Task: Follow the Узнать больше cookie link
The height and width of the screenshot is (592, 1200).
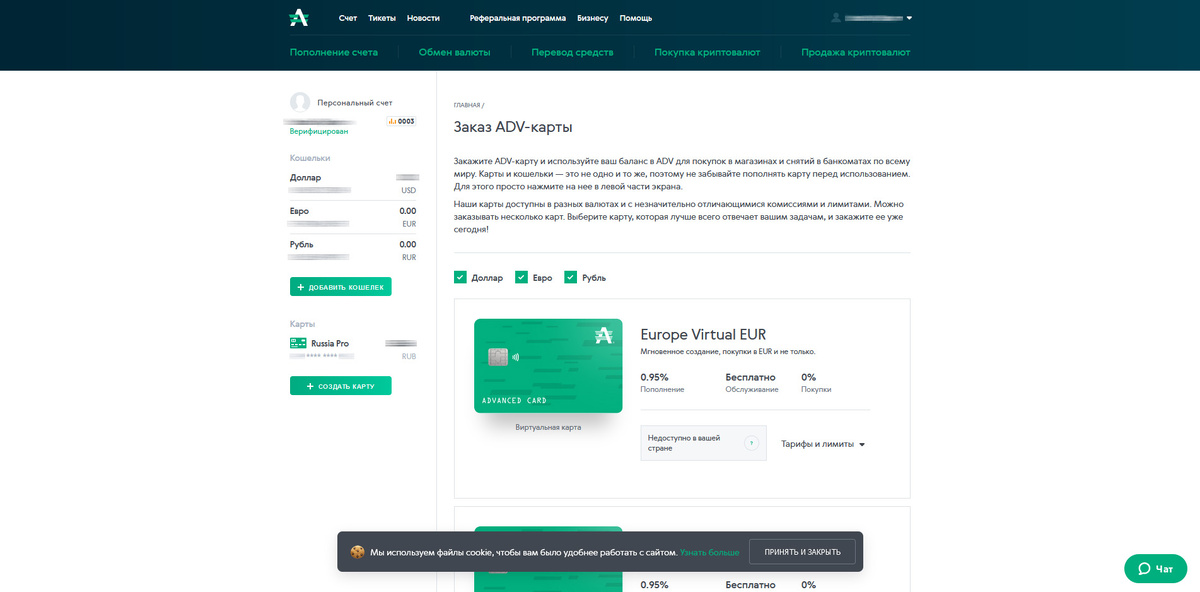Action: point(710,552)
